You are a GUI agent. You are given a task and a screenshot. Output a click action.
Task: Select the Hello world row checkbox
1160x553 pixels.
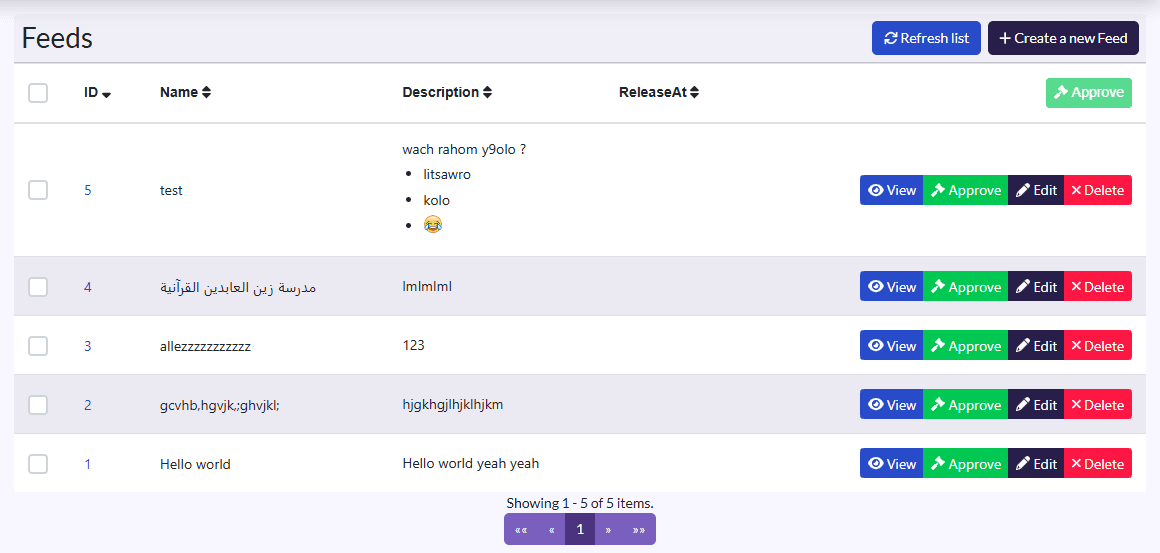pyautogui.click(x=38, y=464)
